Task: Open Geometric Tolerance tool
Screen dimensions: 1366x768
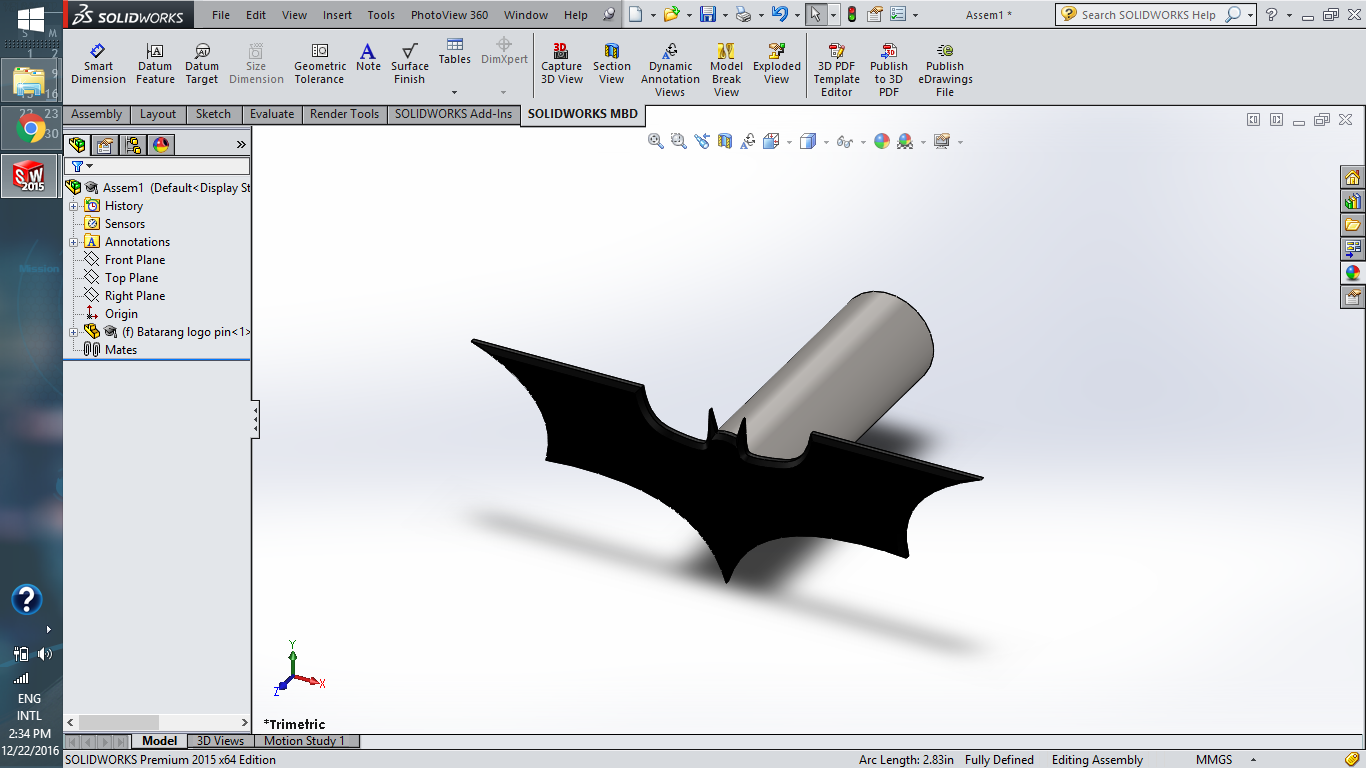Action: (x=320, y=64)
